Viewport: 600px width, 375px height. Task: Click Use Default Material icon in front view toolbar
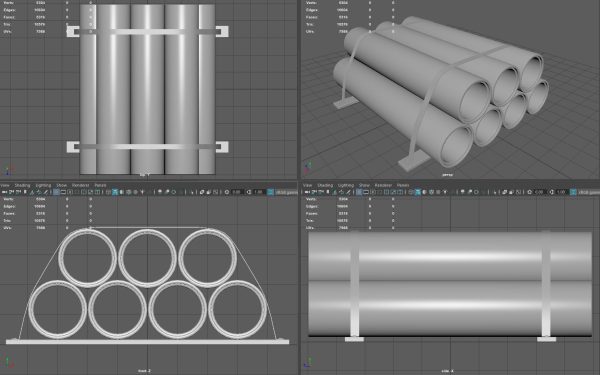(x=121, y=192)
